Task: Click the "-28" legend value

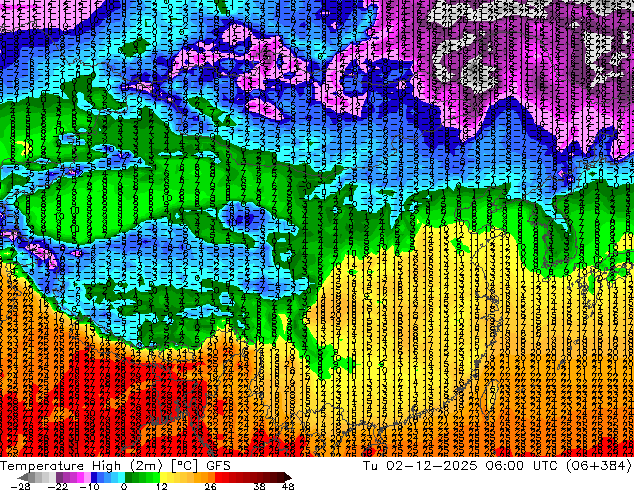Action: point(20,486)
